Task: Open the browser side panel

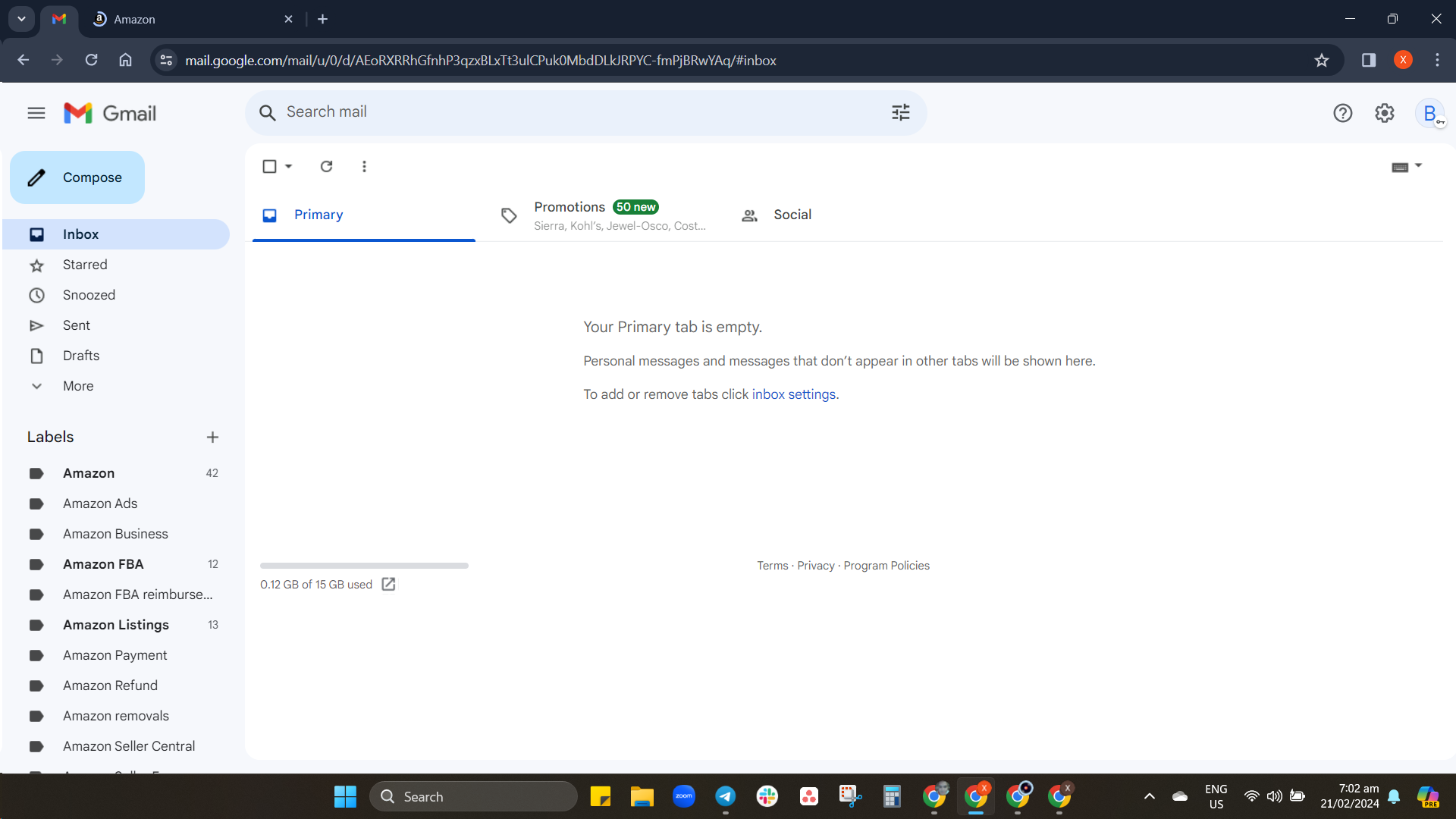Action: 1369,60
